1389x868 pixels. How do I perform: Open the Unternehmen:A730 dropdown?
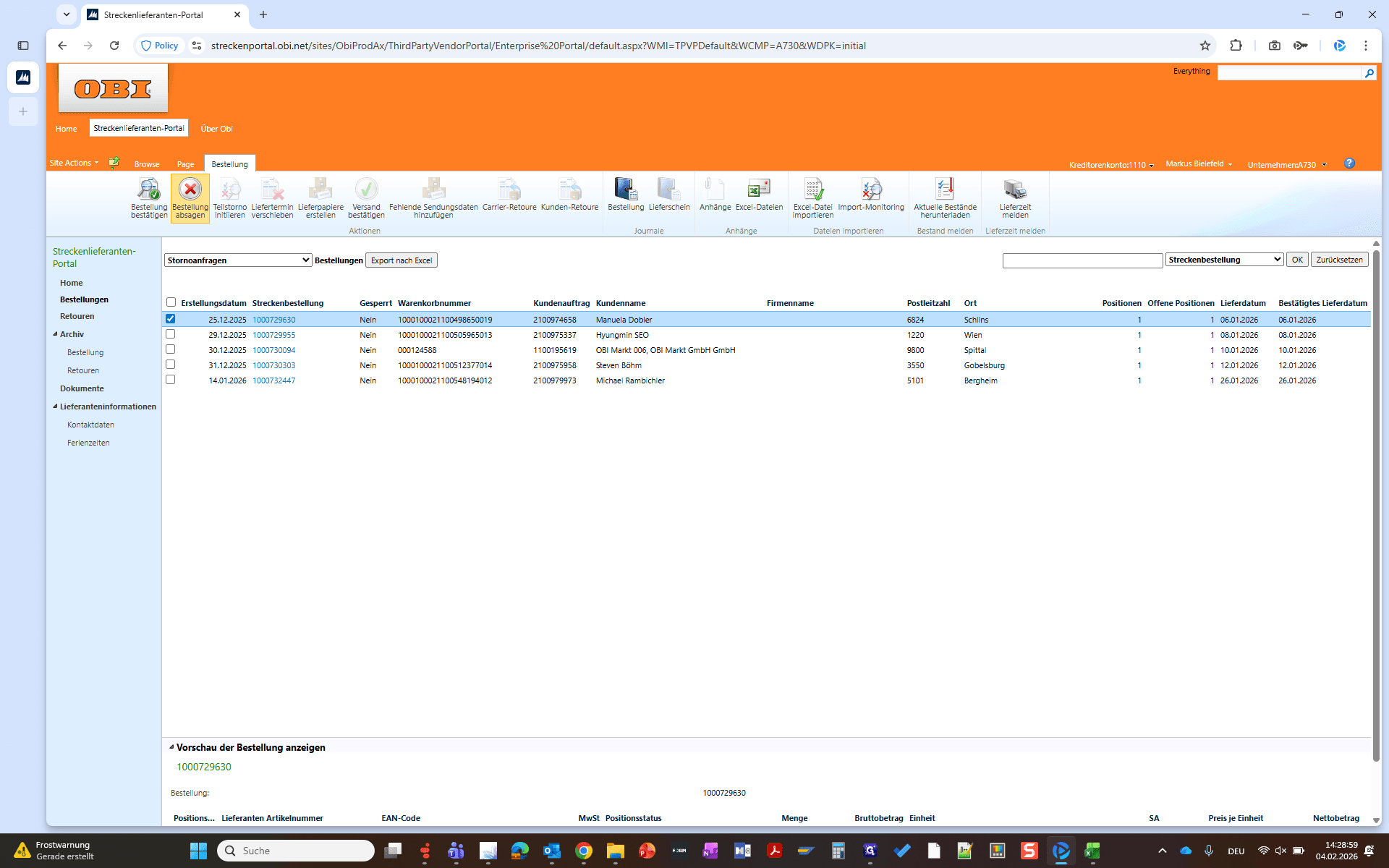click(x=1287, y=165)
